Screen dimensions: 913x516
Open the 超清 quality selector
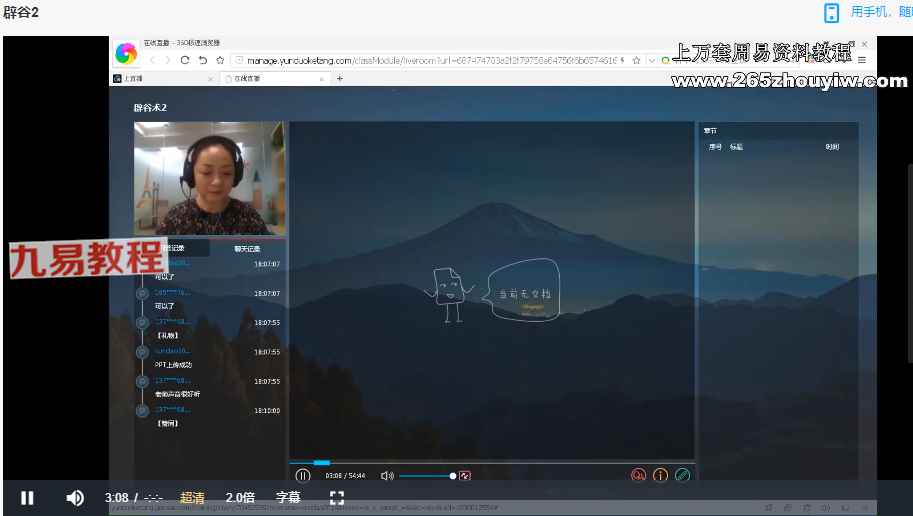pos(192,498)
